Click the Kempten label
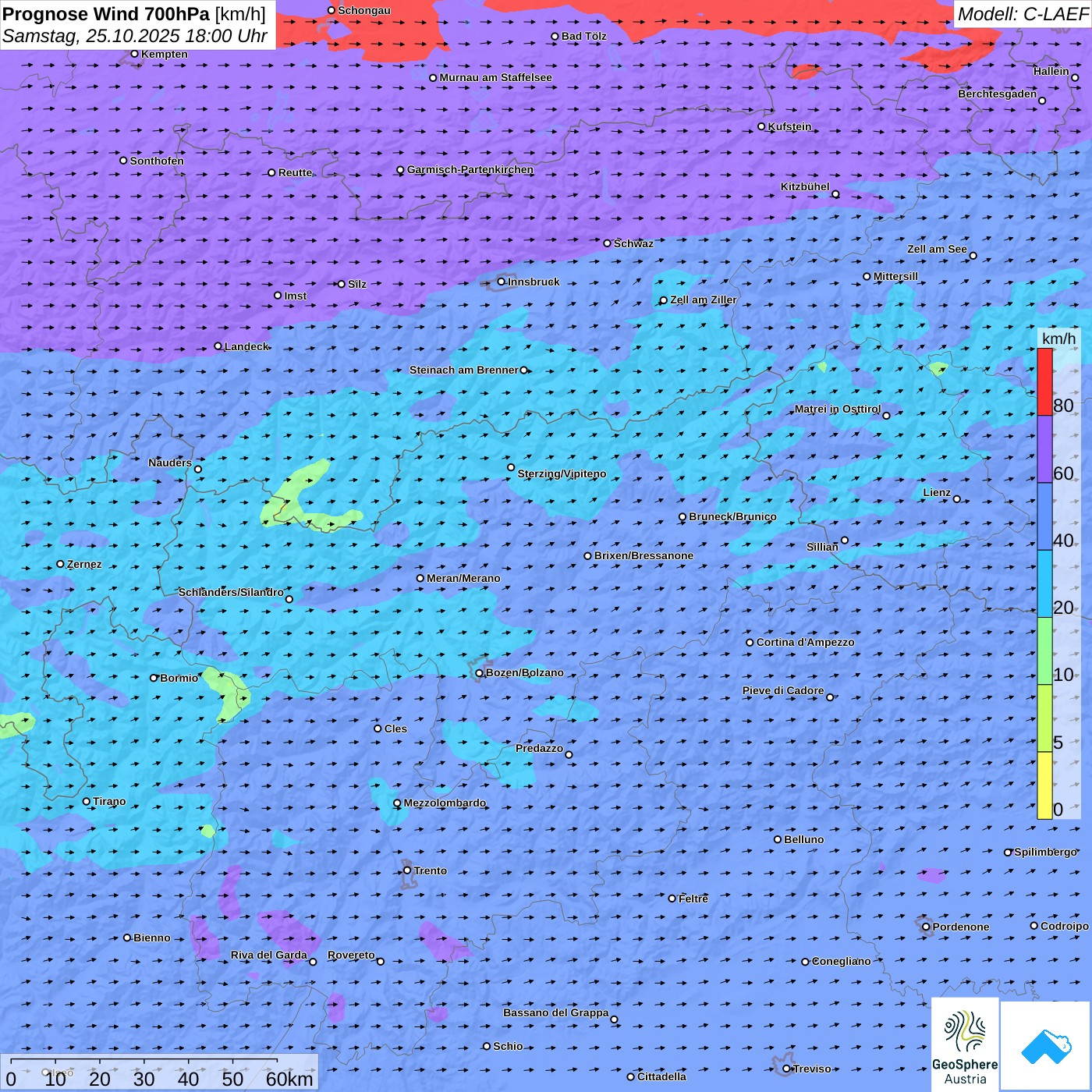The height and width of the screenshot is (1092, 1092). [164, 54]
